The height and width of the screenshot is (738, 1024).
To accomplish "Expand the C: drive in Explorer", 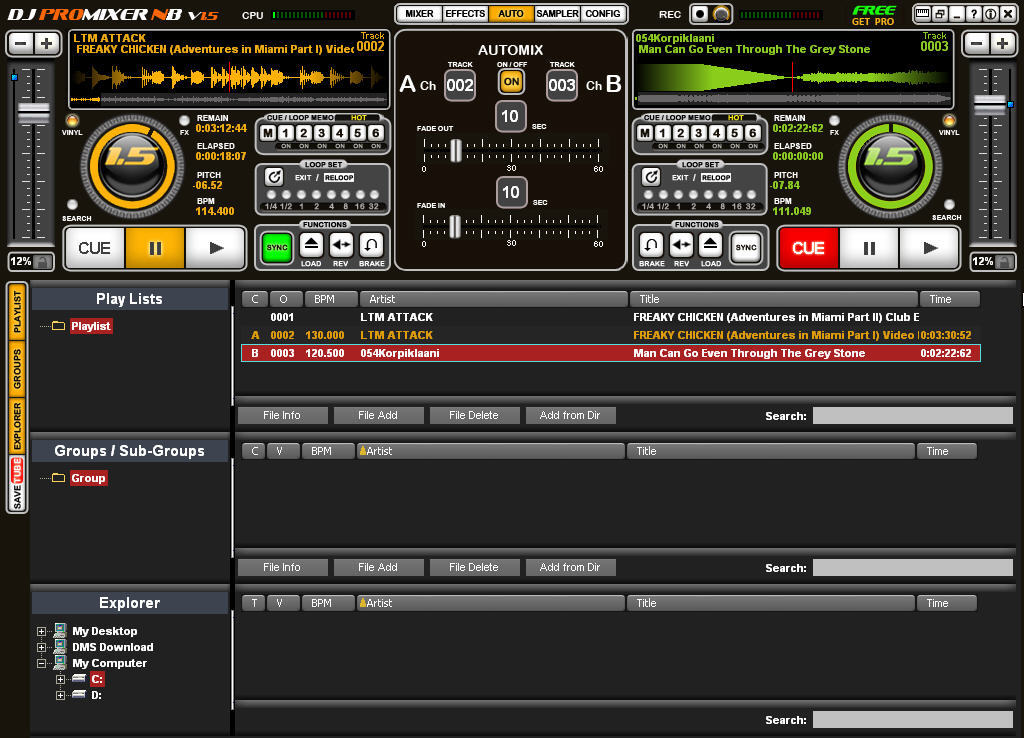I will coord(60,678).
